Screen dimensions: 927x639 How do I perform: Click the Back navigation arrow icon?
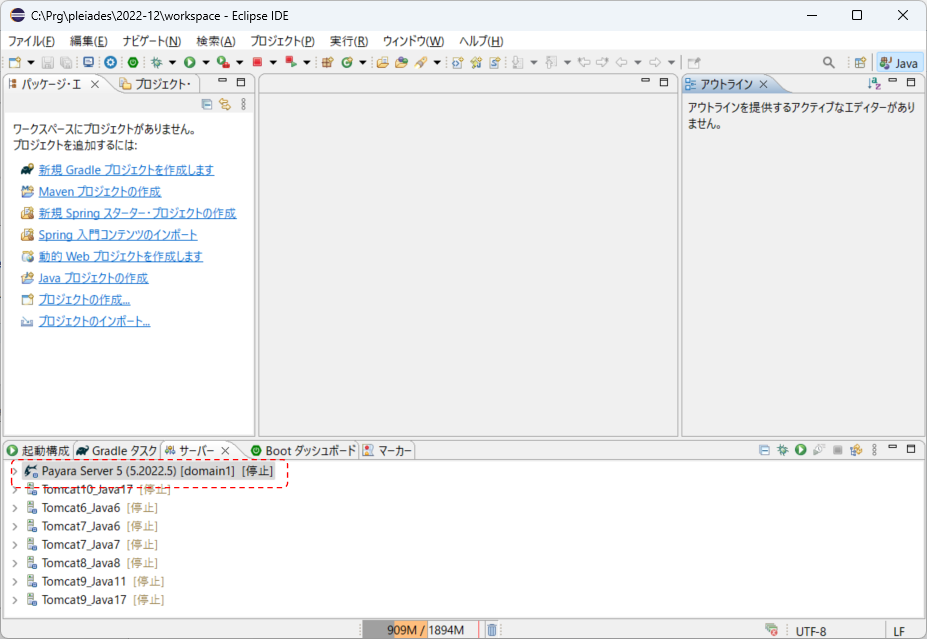(621, 62)
